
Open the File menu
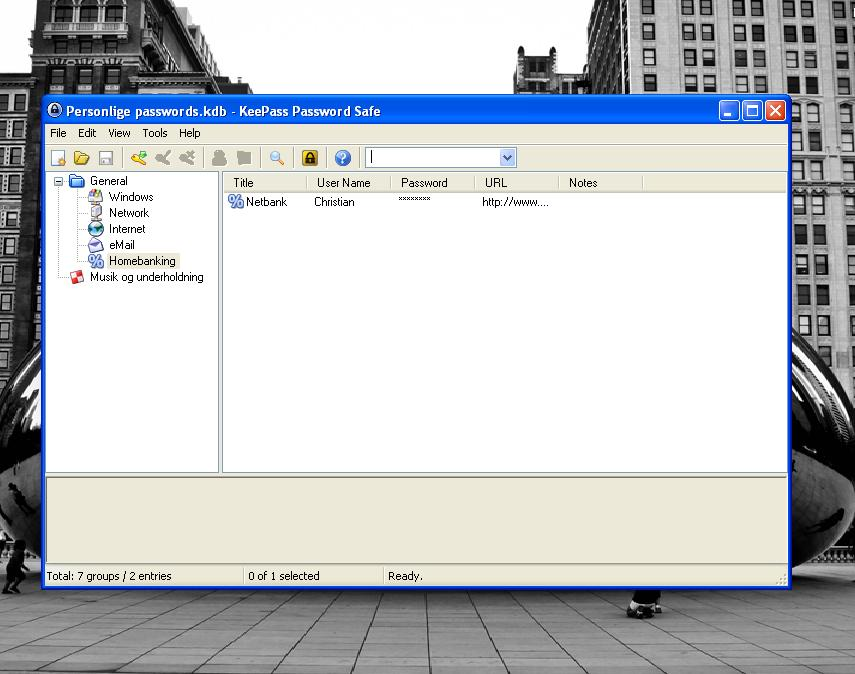(x=58, y=133)
